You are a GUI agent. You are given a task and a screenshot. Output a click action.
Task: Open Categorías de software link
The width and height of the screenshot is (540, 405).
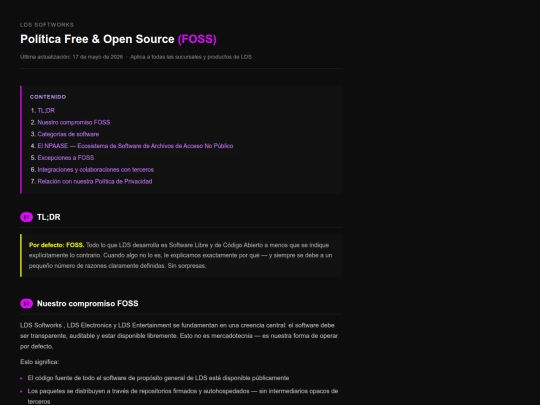point(68,134)
